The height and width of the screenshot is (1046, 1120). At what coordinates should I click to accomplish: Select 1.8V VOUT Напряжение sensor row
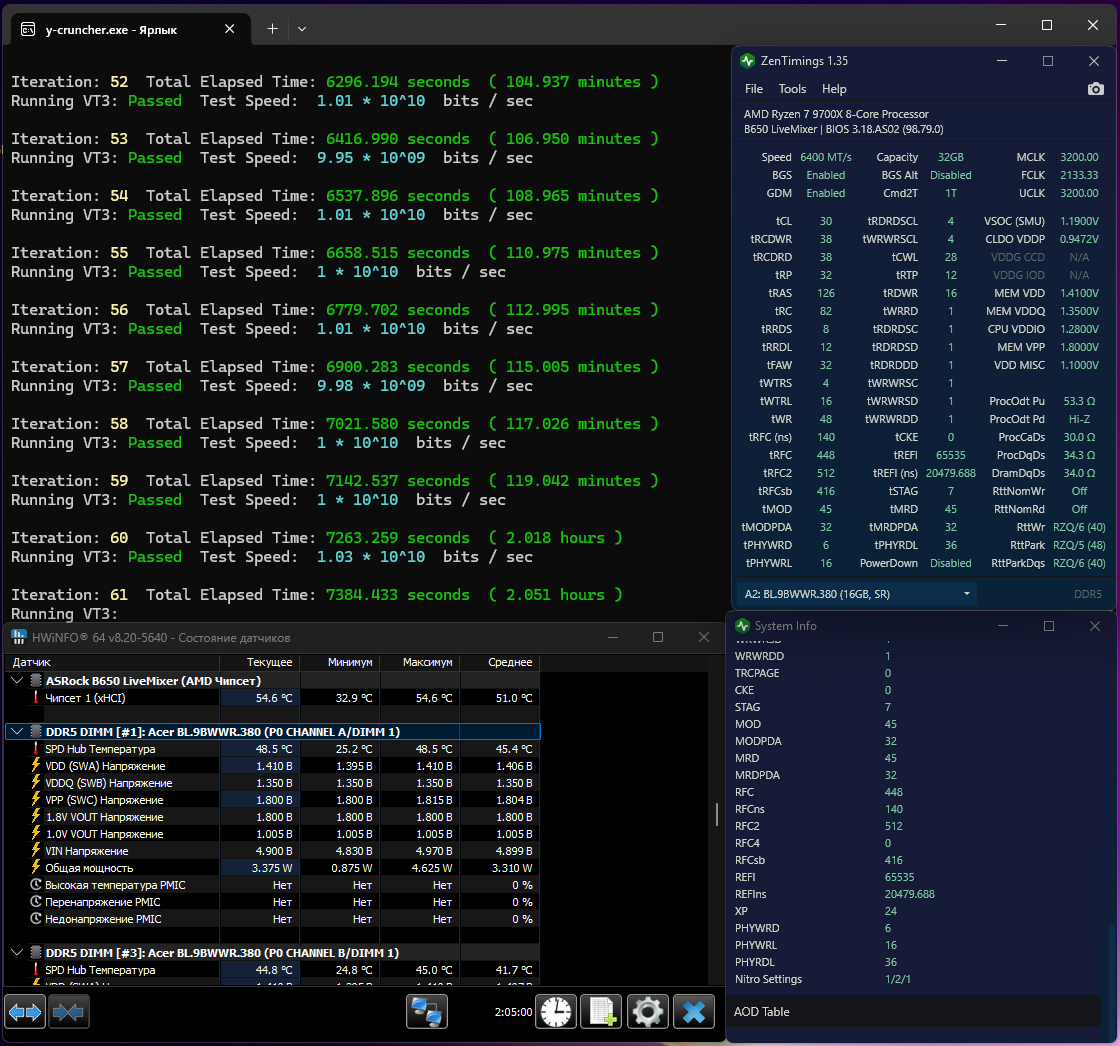pyautogui.click(x=272, y=817)
